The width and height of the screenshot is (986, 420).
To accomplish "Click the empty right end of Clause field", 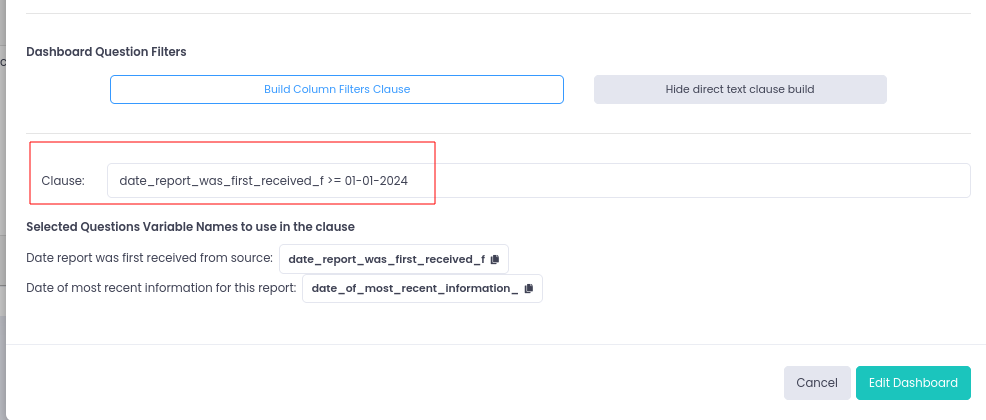I will [900, 181].
